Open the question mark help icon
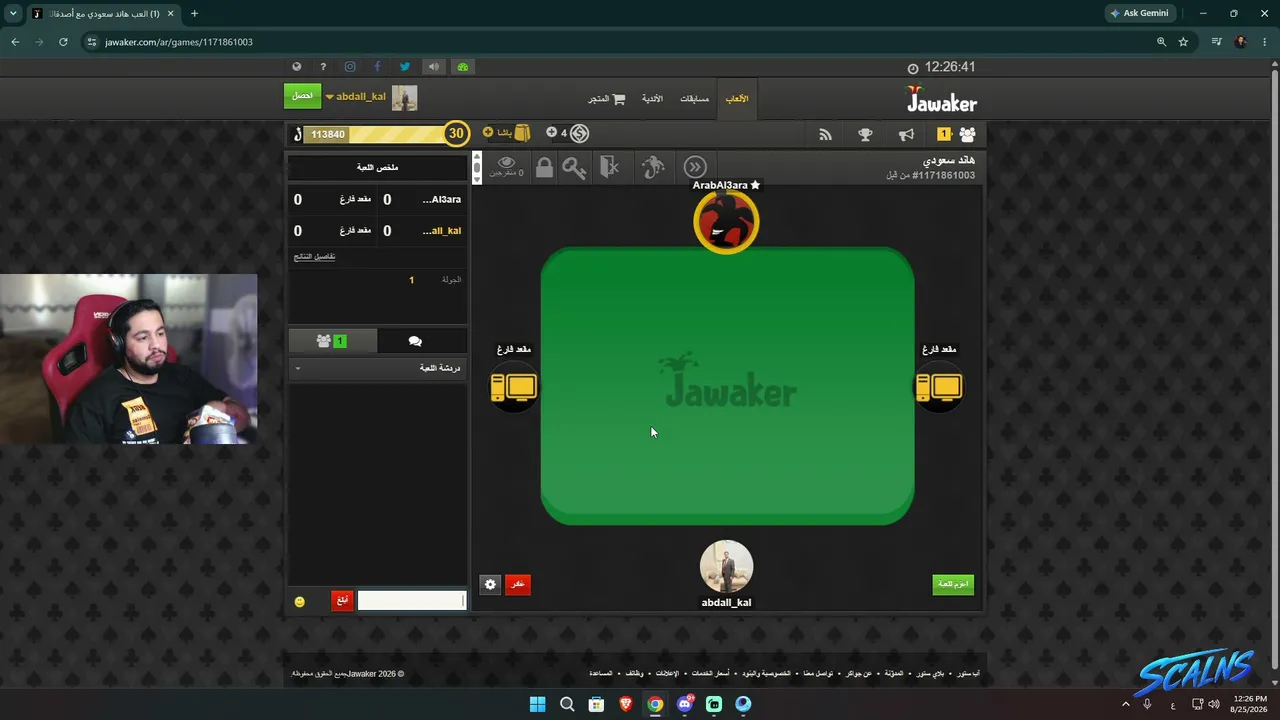The width and height of the screenshot is (1280, 720). click(323, 67)
